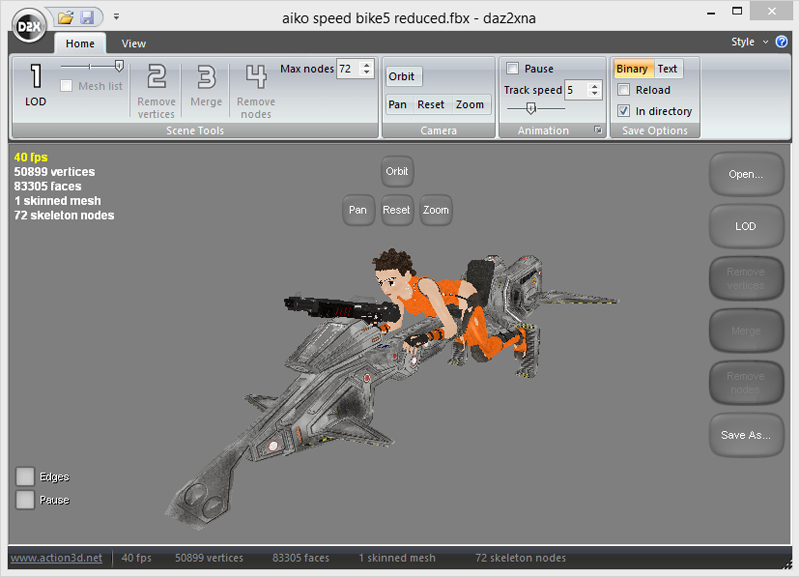Expand the quick access toolbar customize arrow
The width and height of the screenshot is (800, 577).
tap(116, 17)
